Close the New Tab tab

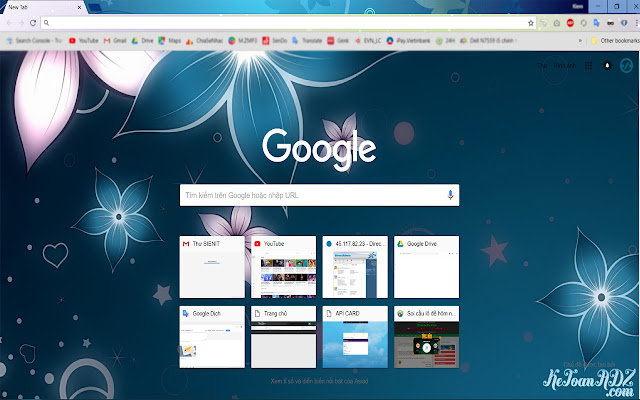[x=80, y=7]
